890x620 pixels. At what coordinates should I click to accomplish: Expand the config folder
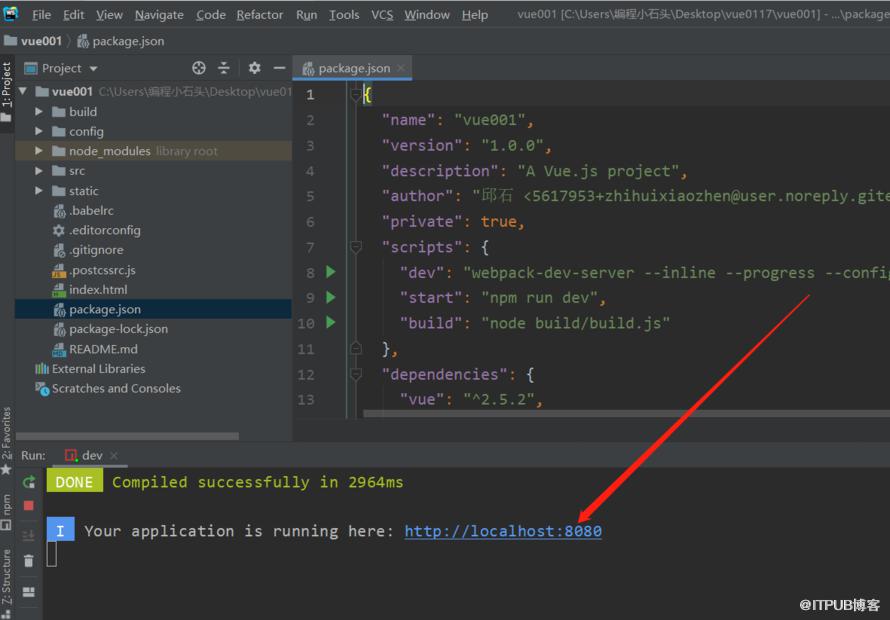coord(39,131)
